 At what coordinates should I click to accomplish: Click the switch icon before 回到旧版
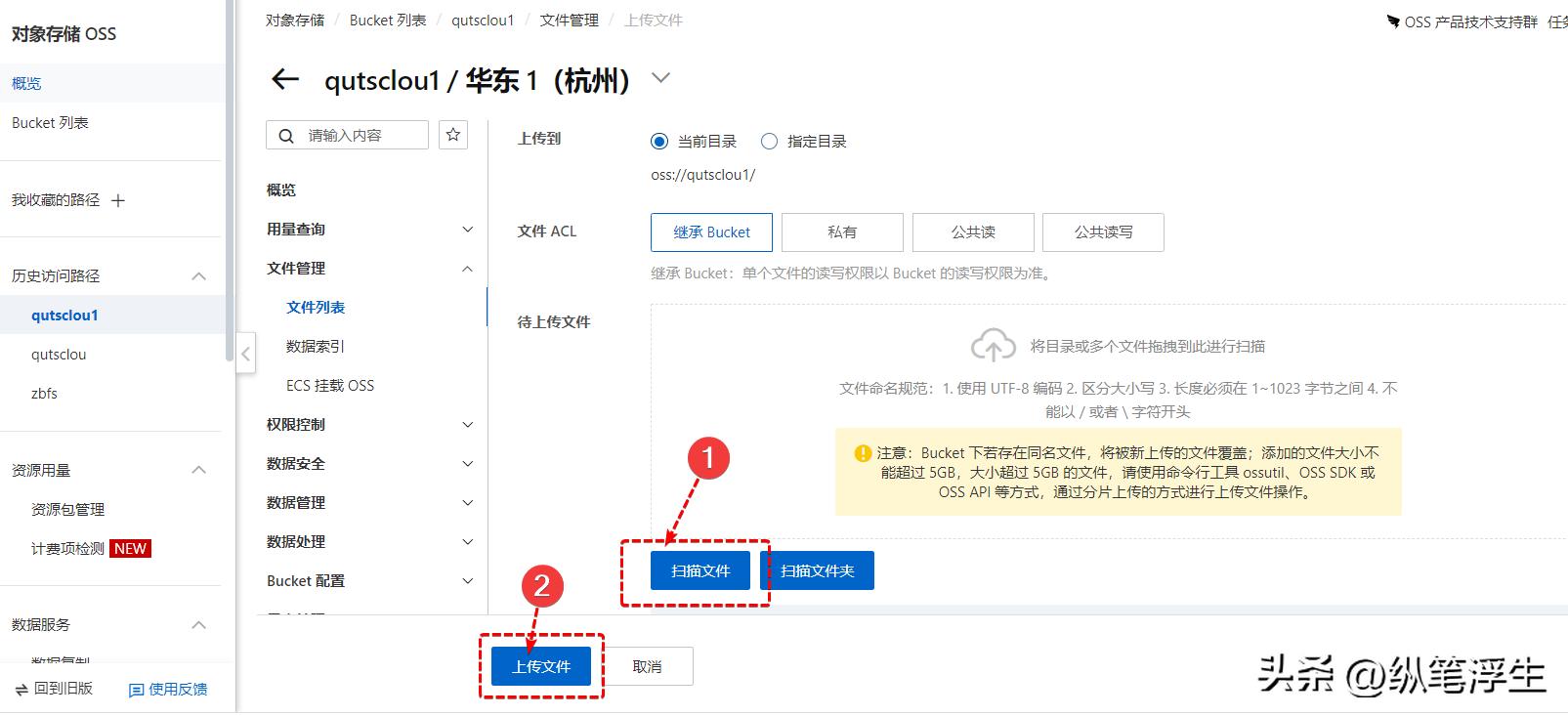pyautogui.click(x=21, y=690)
